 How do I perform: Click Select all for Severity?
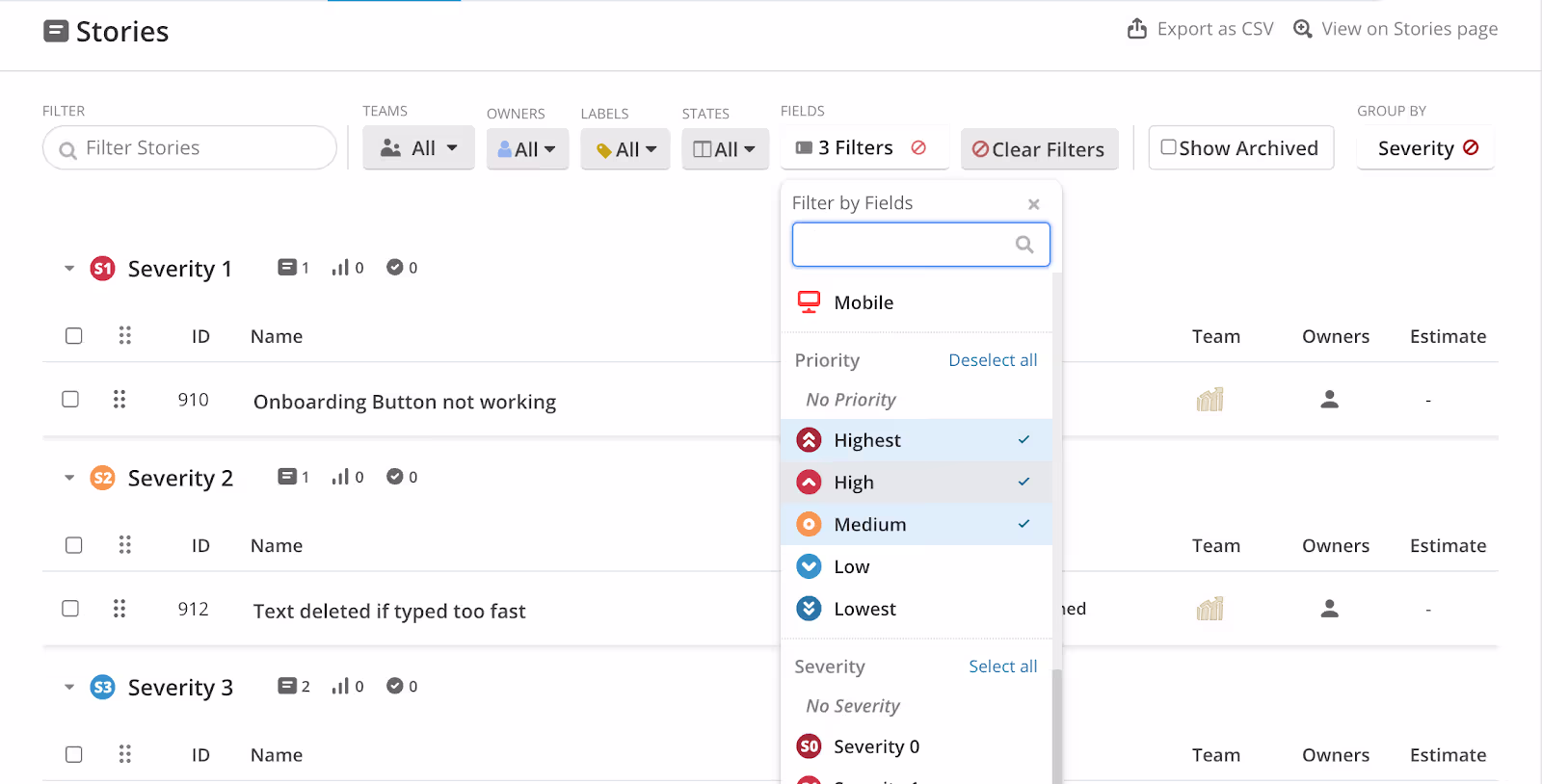click(1002, 666)
